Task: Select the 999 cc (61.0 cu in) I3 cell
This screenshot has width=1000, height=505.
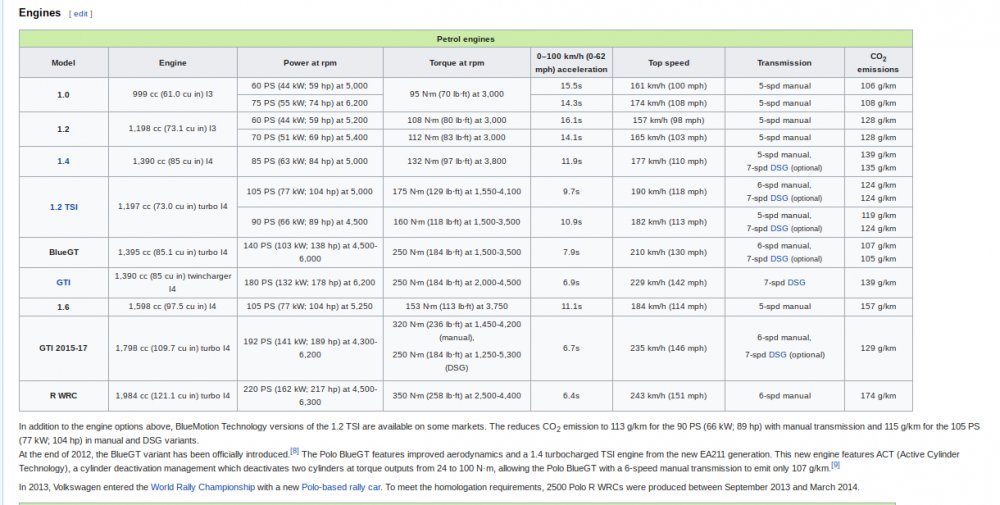Action: 172,94
